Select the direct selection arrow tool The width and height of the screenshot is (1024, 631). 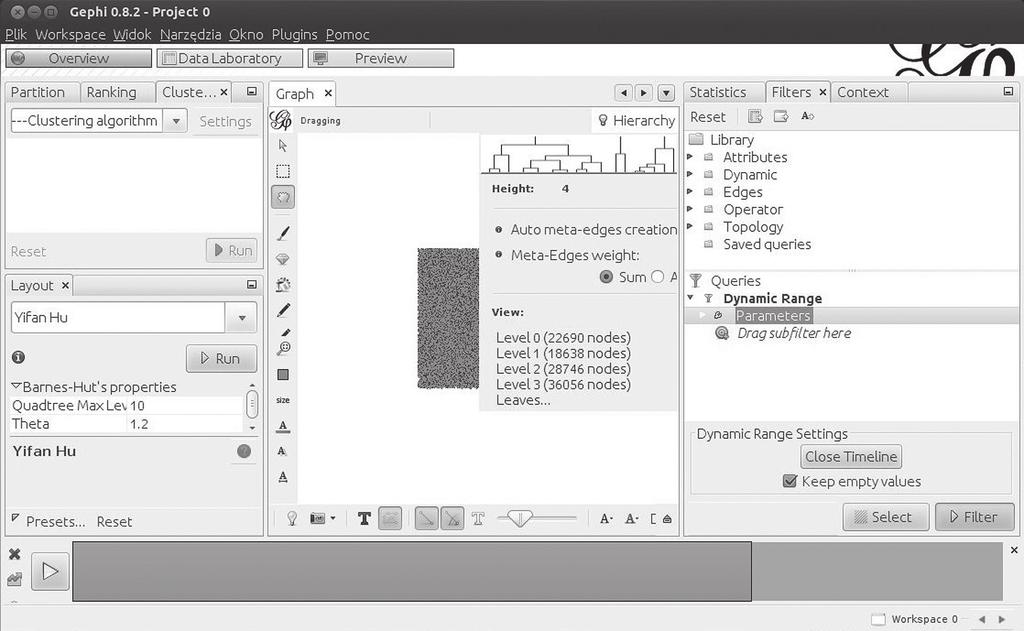point(283,146)
